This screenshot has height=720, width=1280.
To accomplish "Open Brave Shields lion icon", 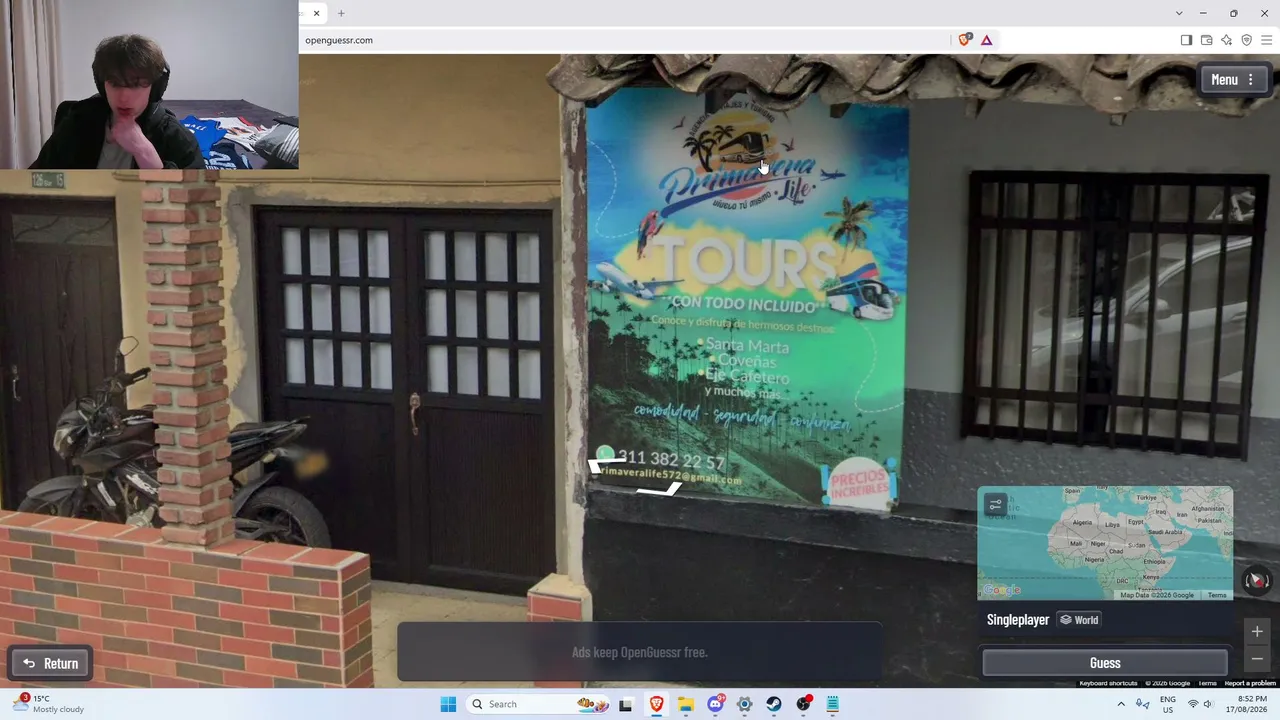I will click(x=964, y=40).
